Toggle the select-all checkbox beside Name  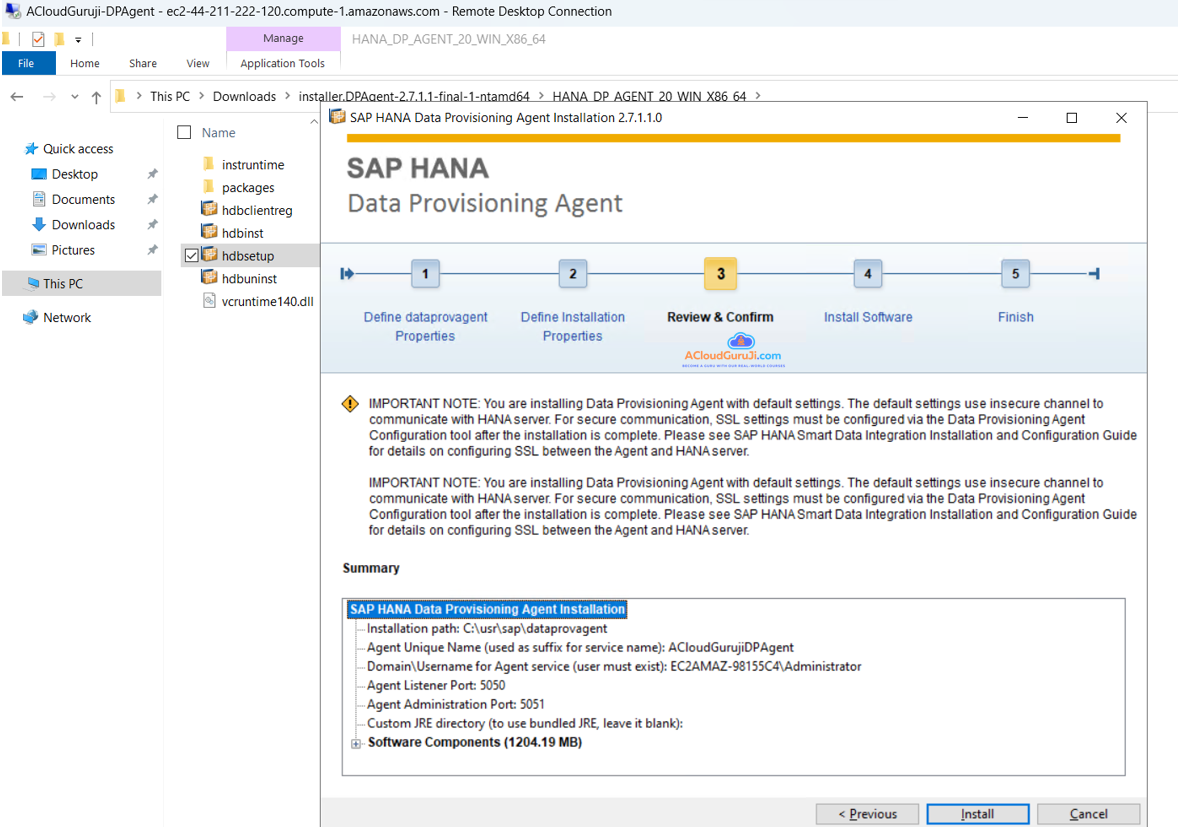[x=184, y=132]
